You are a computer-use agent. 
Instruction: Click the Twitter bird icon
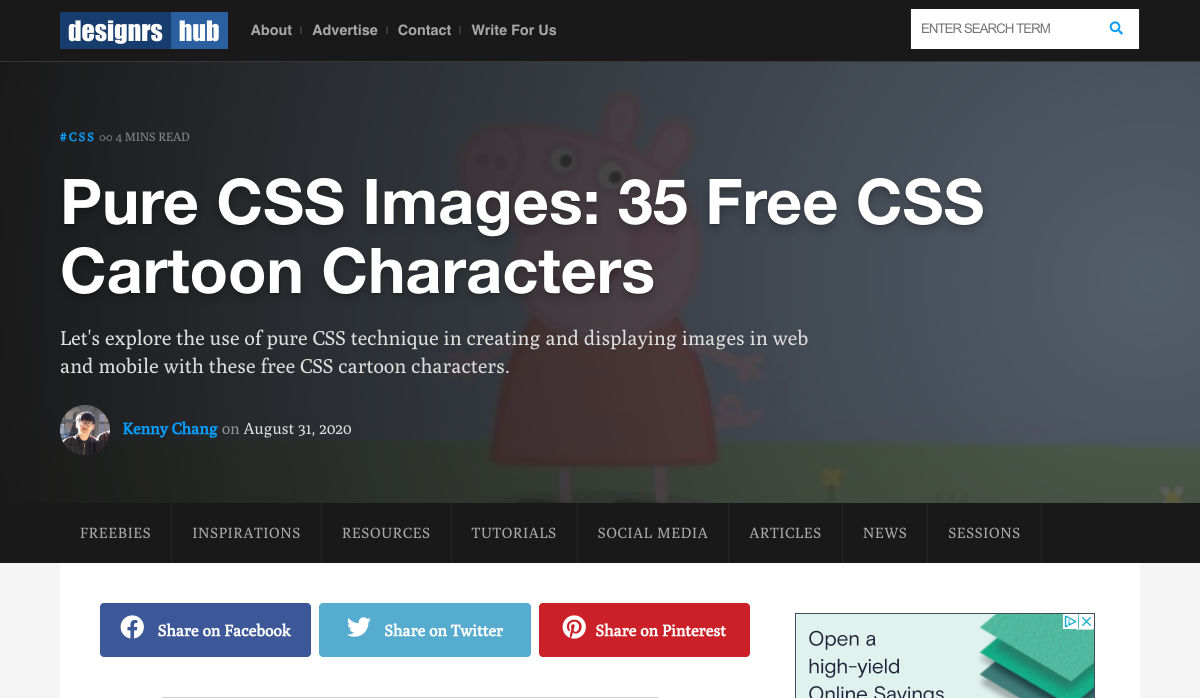(359, 628)
